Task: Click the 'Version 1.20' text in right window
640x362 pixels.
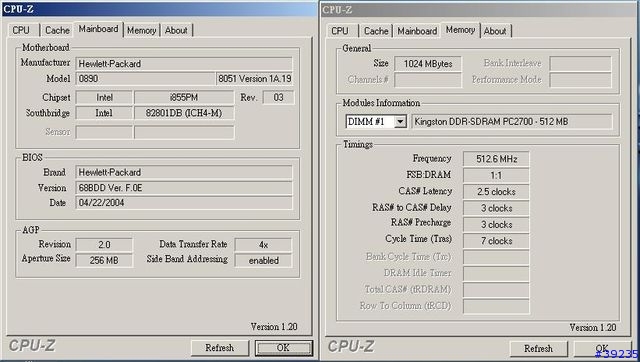Action: coord(593,327)
